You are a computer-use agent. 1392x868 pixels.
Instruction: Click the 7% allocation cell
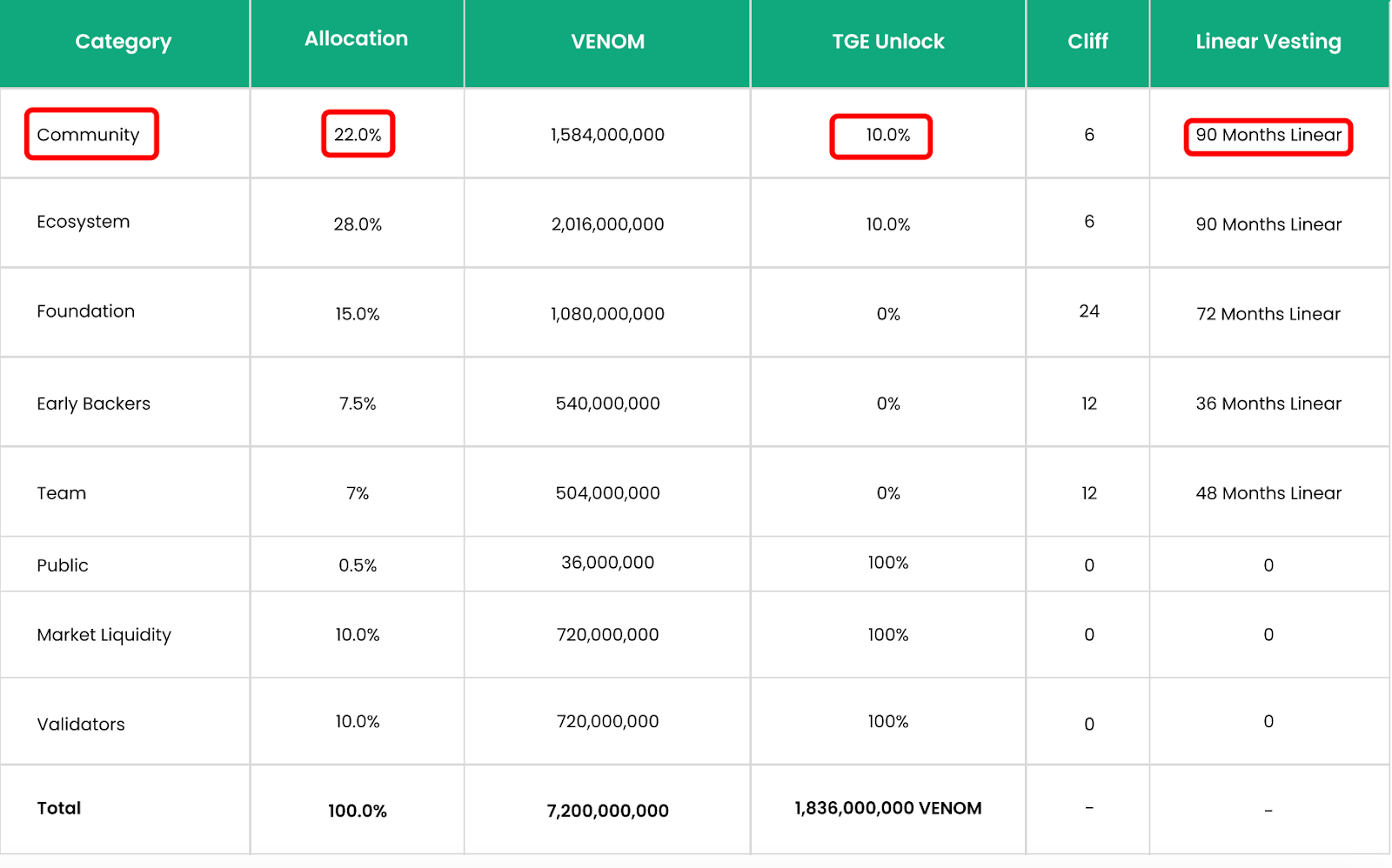358,493
